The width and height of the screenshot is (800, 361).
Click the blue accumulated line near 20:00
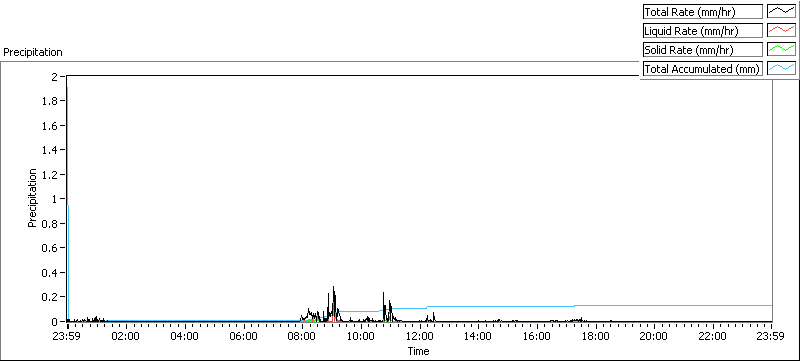654,305
